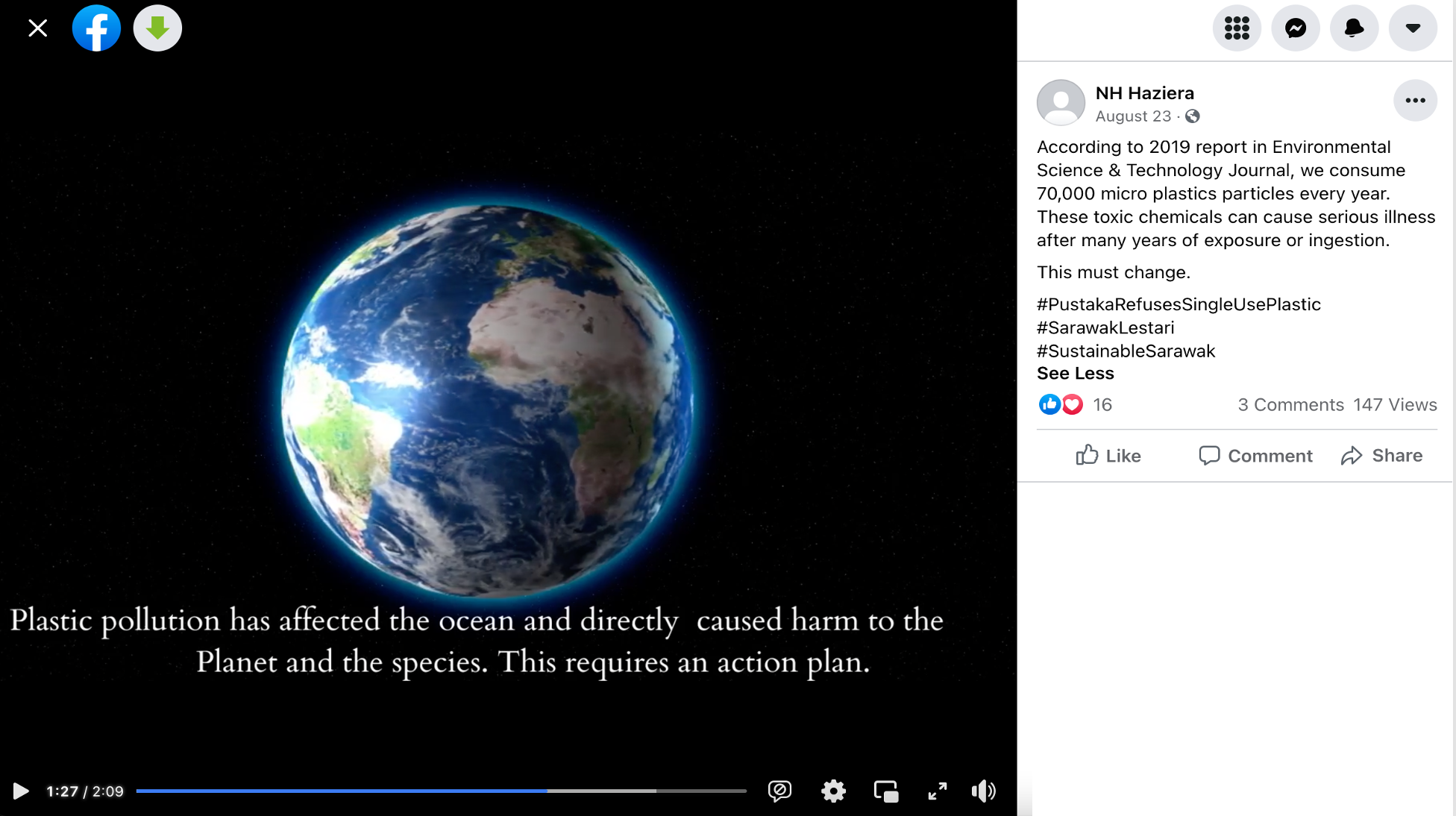The height and width of the screenshot is (816, 1456).
Task: Open #SarawakLestari hashtag link
Action: 1105,327
